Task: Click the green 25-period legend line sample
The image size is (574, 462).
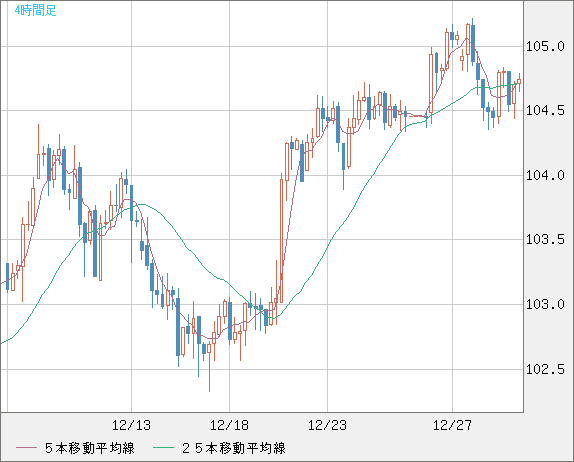Action: click(x=163, y=448)
